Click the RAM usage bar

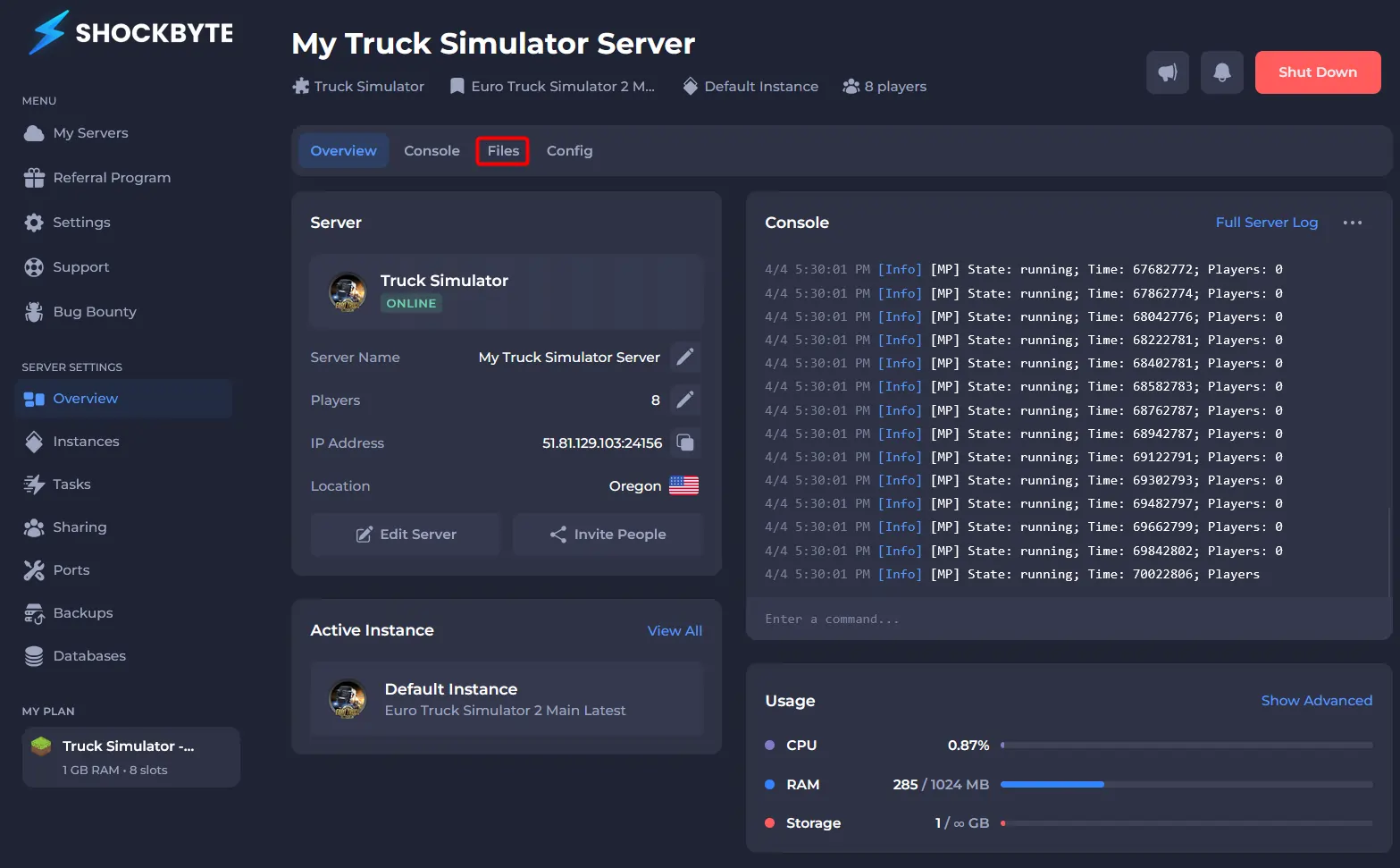(x=1186, y=784)
